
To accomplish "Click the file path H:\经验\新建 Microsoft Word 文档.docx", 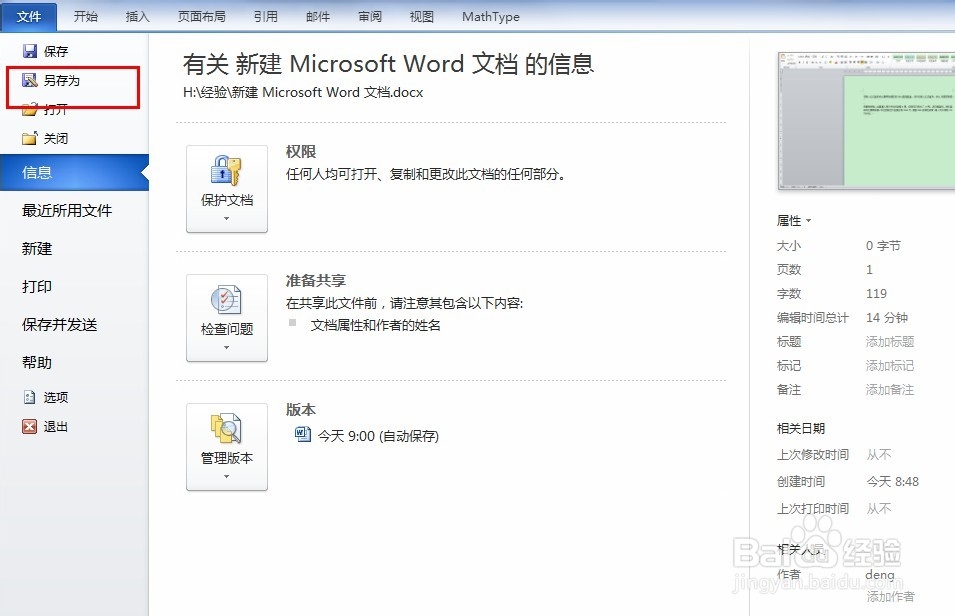I will point(303,93).
